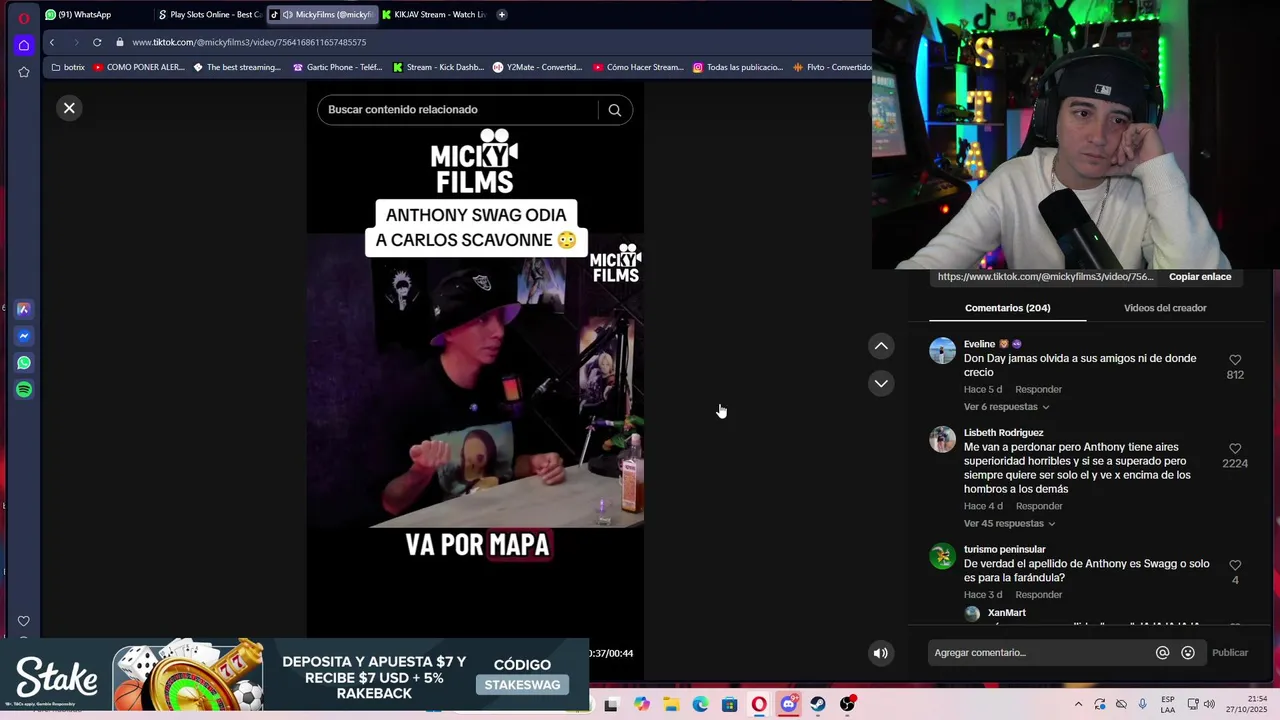Open Opera bookmarks star sidebar icon
1280x720 pixels.
[24, 72]
